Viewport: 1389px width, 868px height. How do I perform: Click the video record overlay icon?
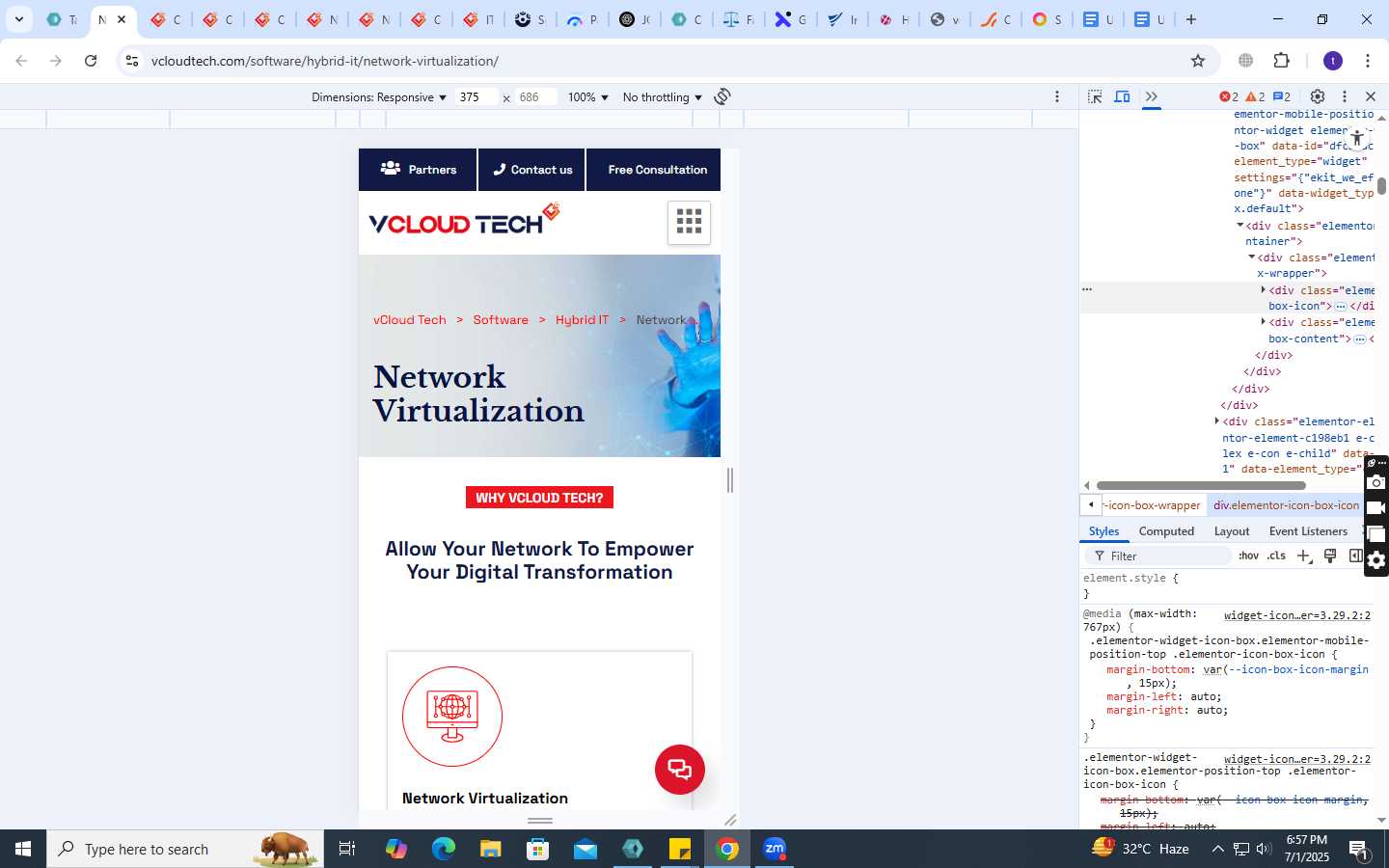tap(1376, 508)
